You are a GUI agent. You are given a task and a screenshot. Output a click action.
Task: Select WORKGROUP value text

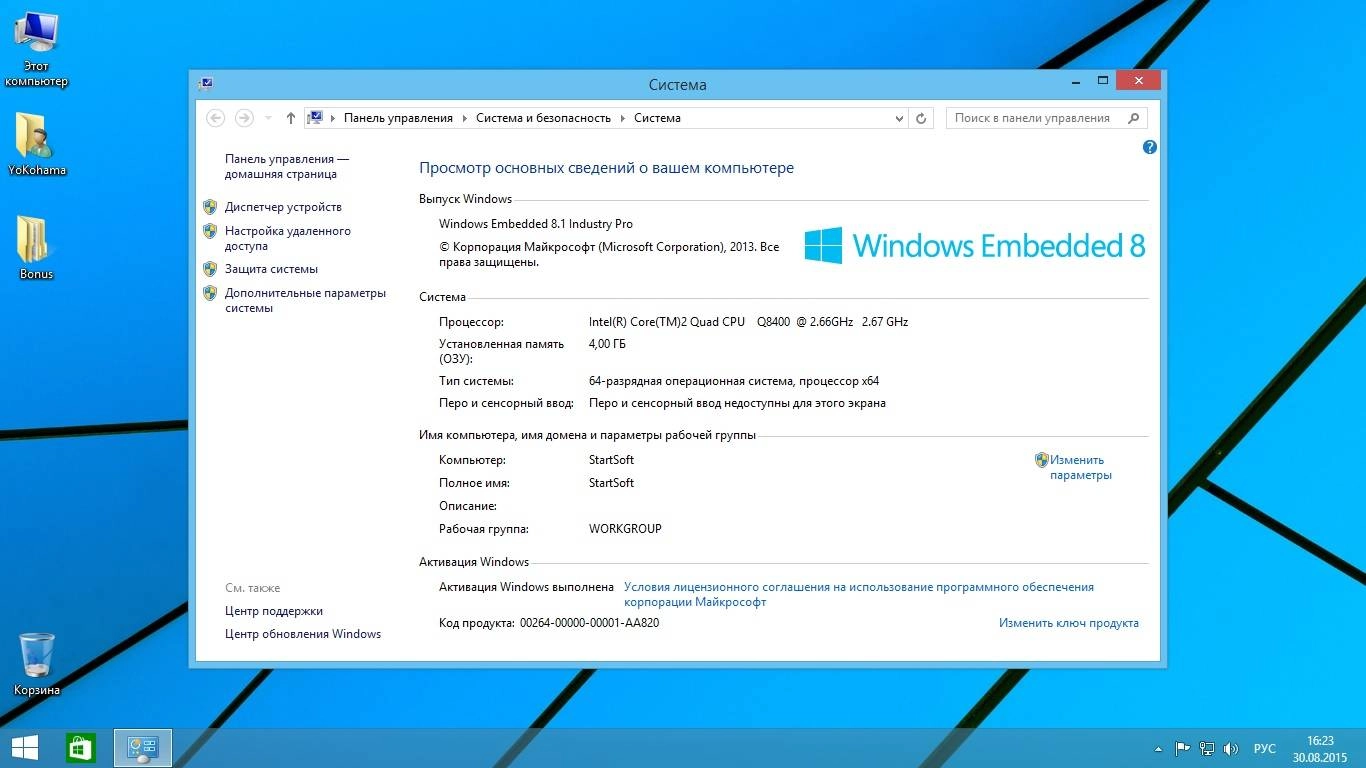coord(625,529)
